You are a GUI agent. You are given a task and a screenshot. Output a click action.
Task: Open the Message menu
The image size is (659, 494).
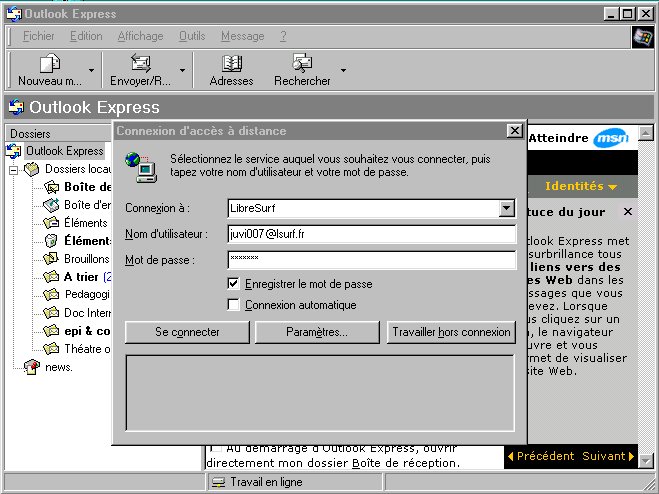coord(243,36)
